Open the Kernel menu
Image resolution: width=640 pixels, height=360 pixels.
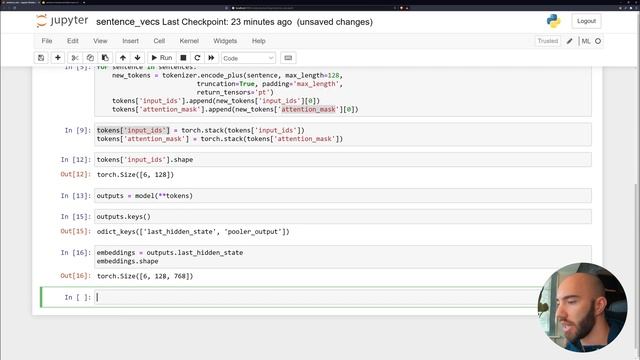(189, 41)
